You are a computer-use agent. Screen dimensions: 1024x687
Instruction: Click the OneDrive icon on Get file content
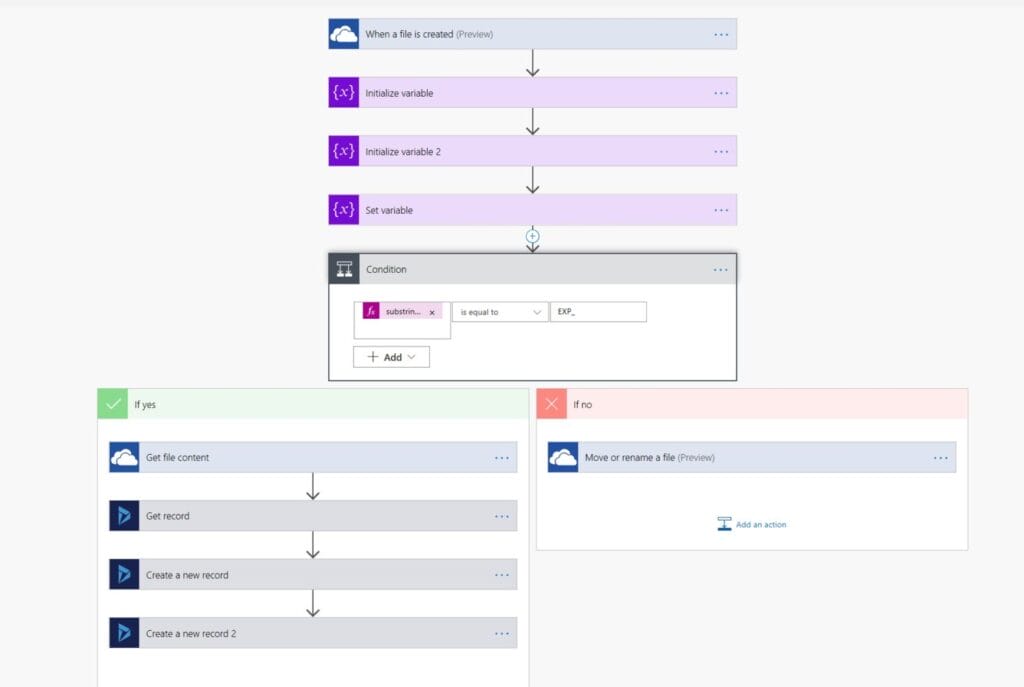(124, 456)
